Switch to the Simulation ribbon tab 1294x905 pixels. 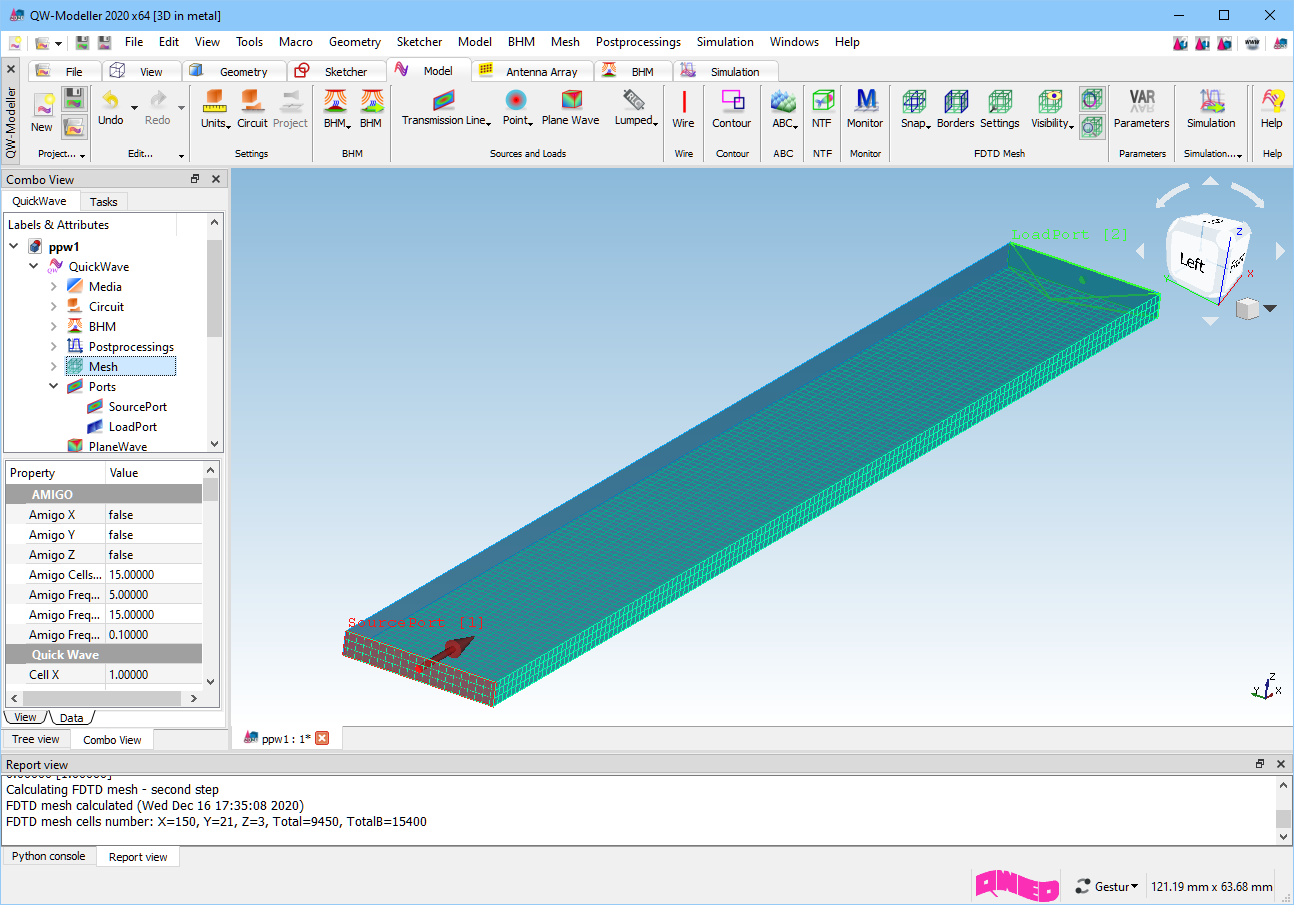724,71
